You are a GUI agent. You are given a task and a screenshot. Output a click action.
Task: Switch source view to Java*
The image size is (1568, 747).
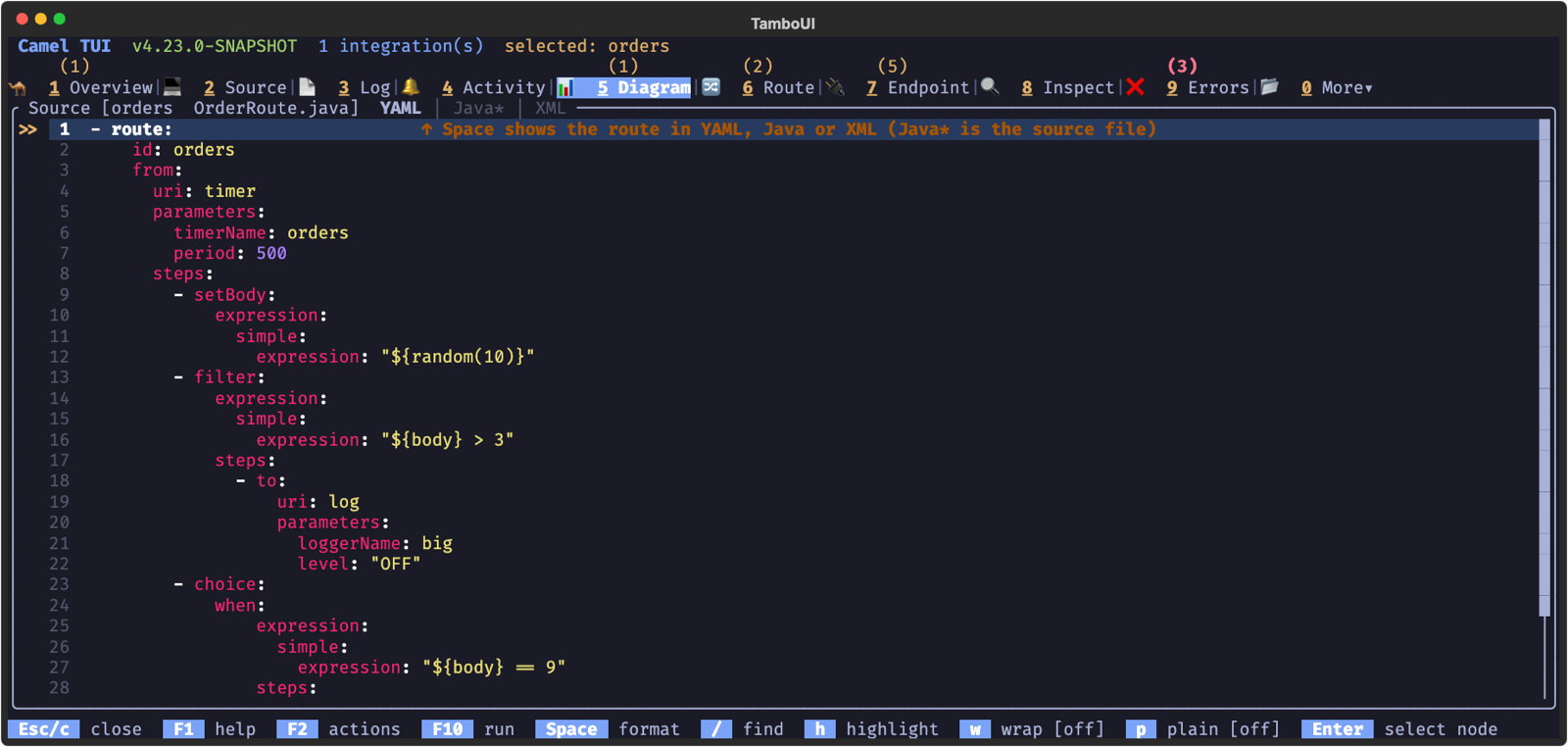[478, 108]
